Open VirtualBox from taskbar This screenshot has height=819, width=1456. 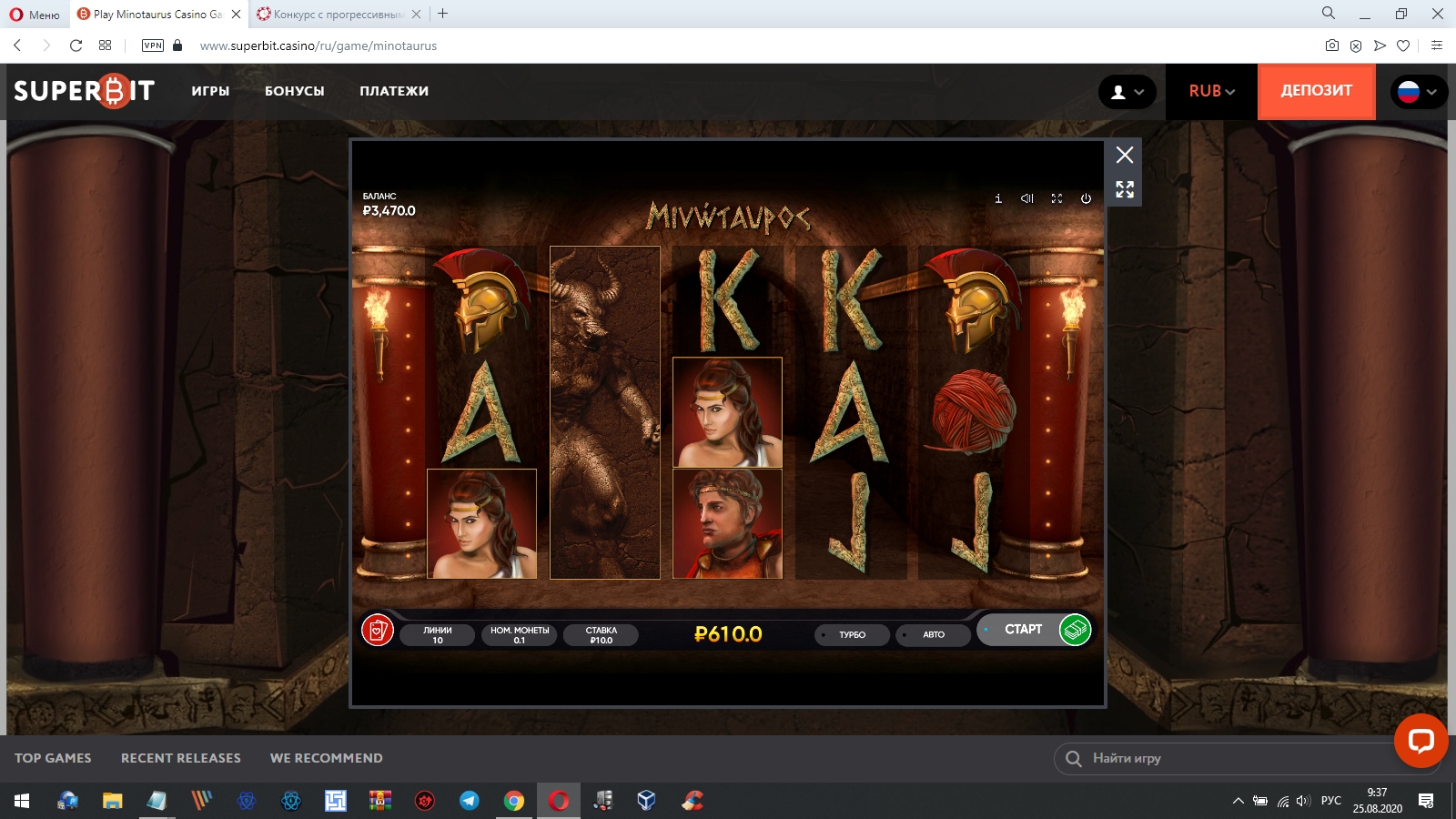pyautogui.click(x=647, y=801)
